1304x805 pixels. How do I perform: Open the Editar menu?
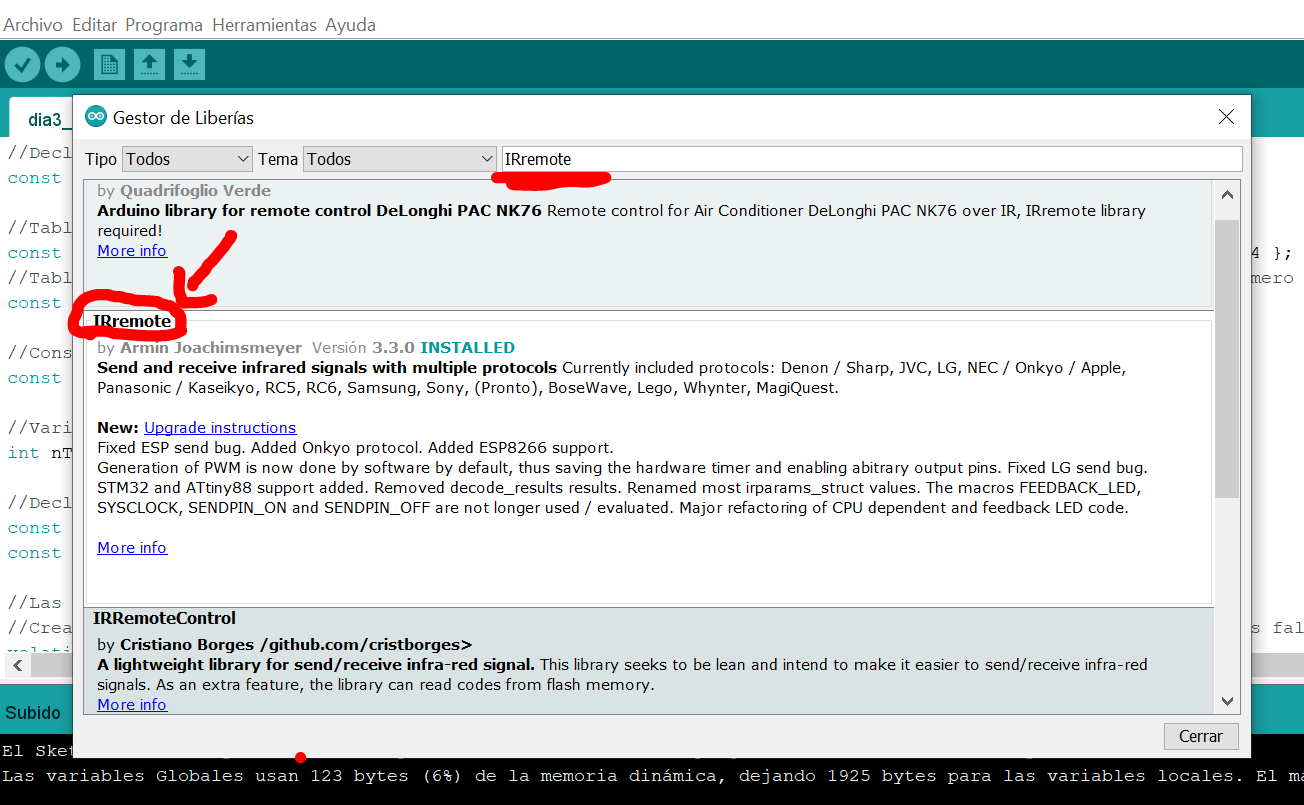click(x=94, y=25)
